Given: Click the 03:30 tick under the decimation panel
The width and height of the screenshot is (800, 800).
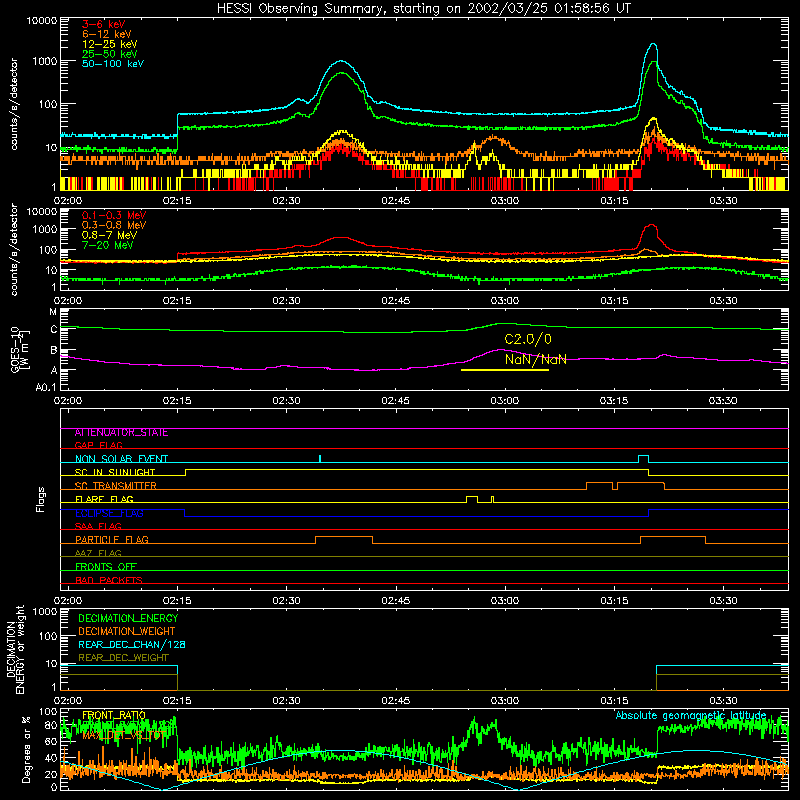Looking at the screenshot, I should [x=723, y=701].
